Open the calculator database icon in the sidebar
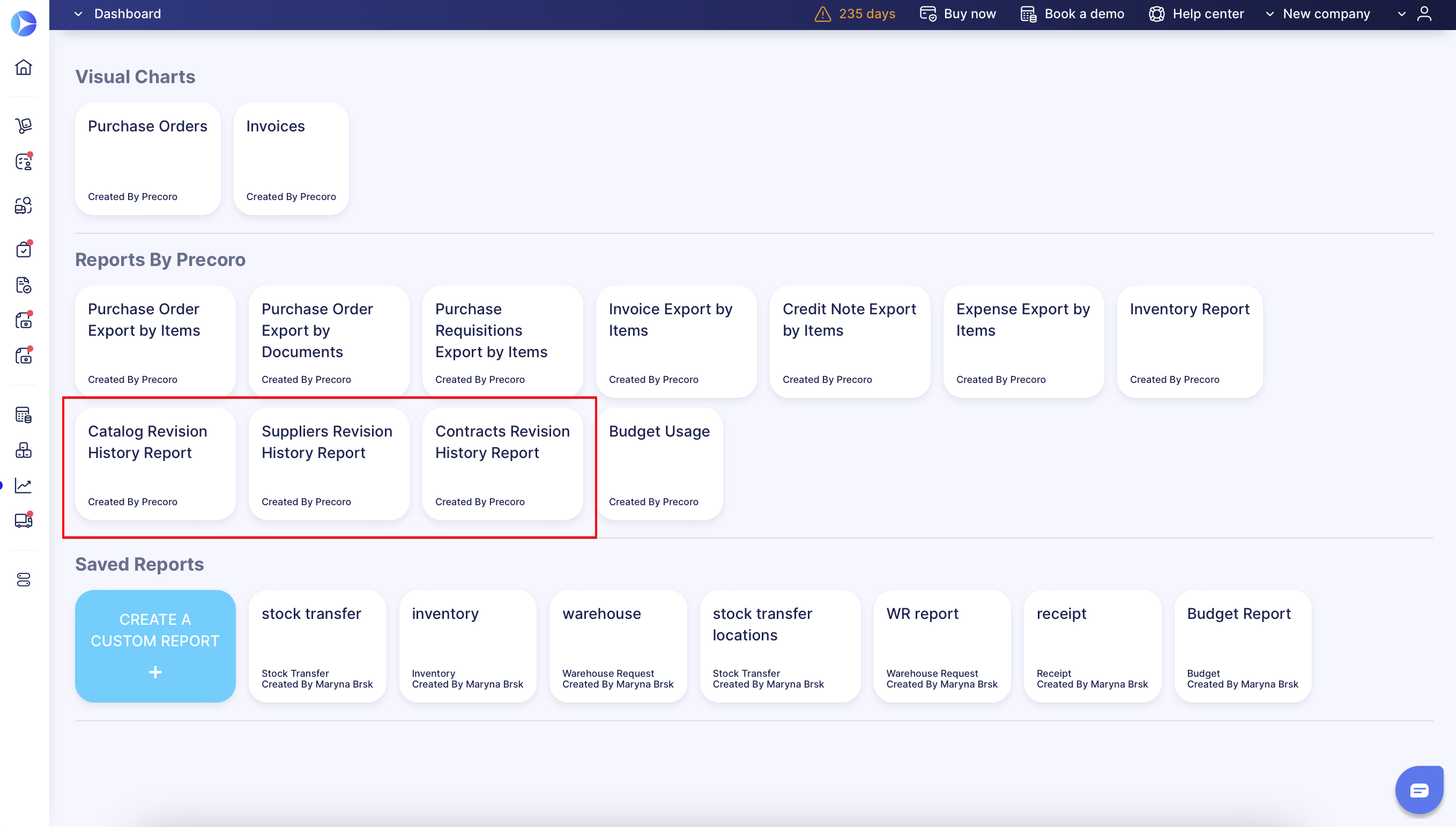 24,415
